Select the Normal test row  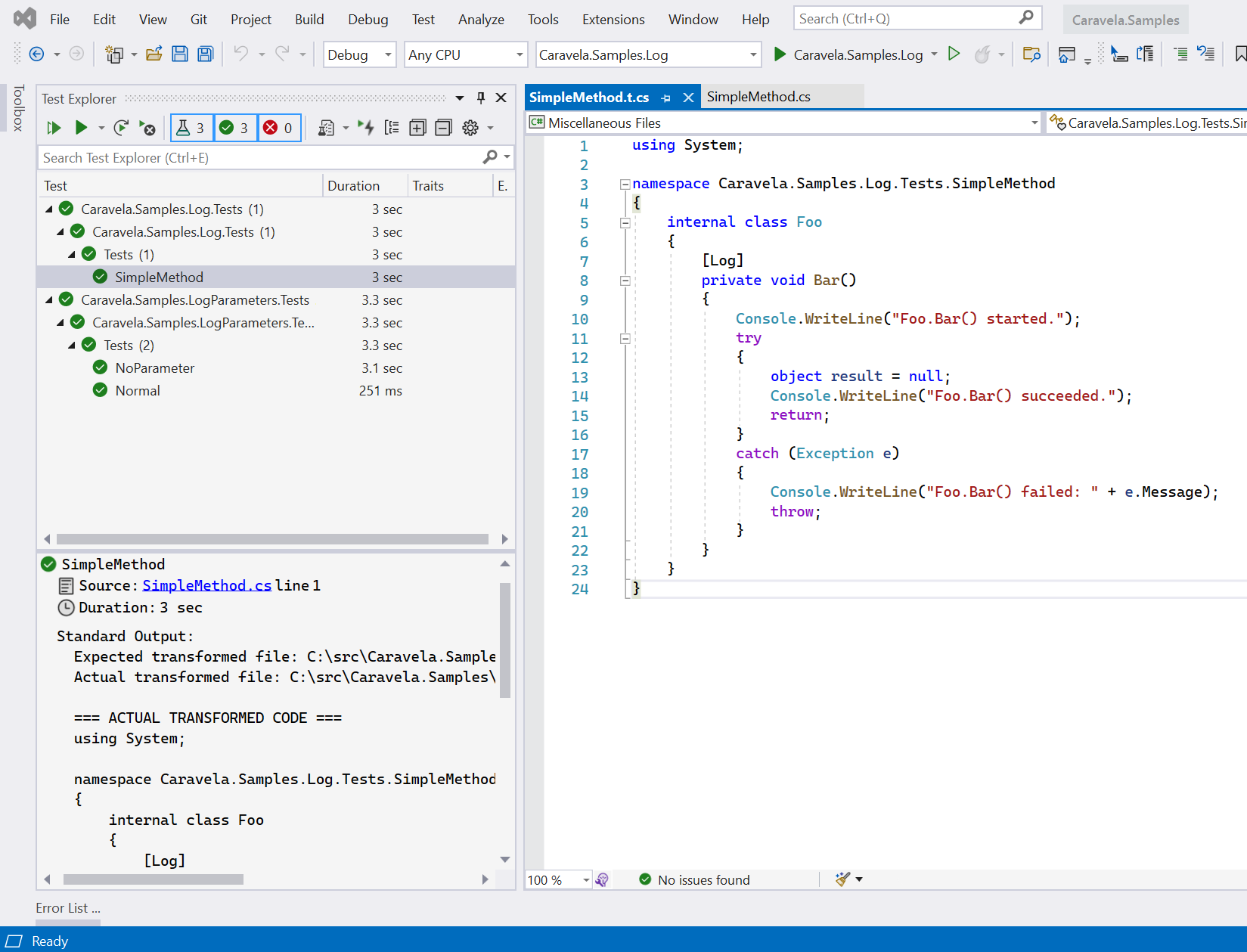276,391
